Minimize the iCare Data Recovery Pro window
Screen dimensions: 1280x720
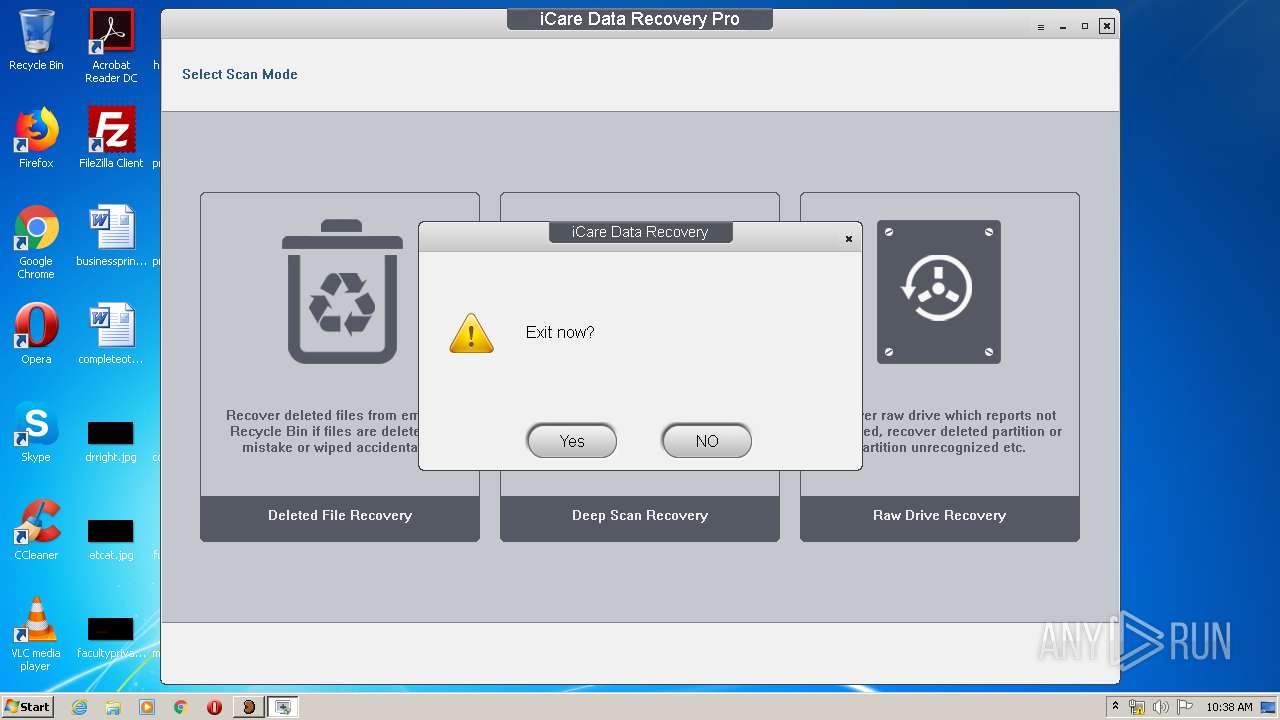coord(1063,27)
